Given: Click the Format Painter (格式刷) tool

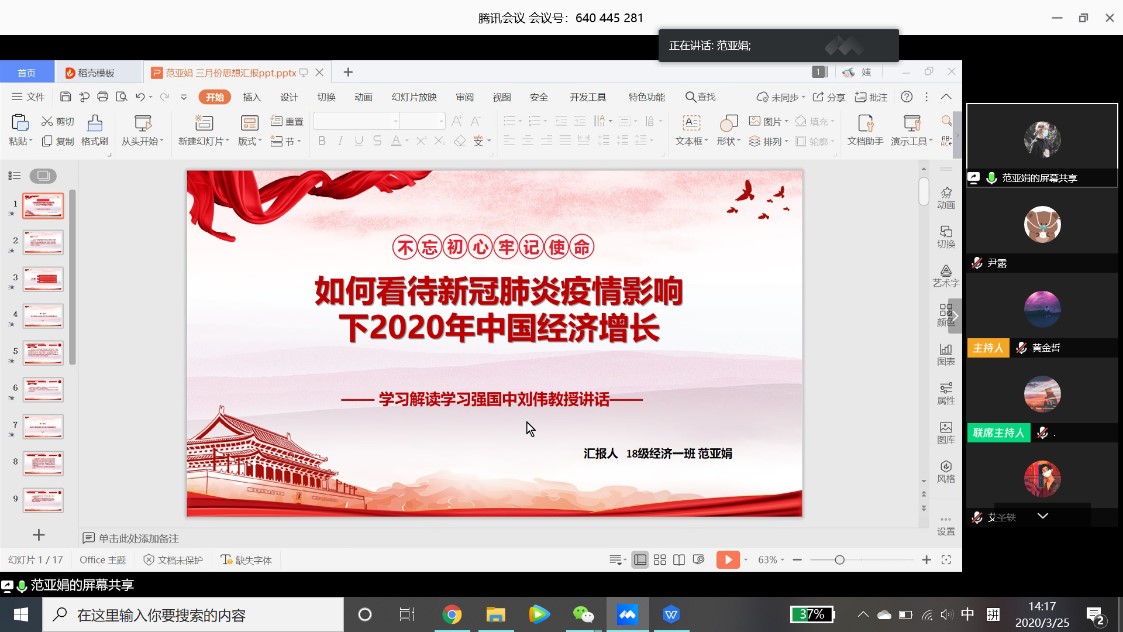Looking at the screenshot, I should pyautogui.click(x=94, y=130).
